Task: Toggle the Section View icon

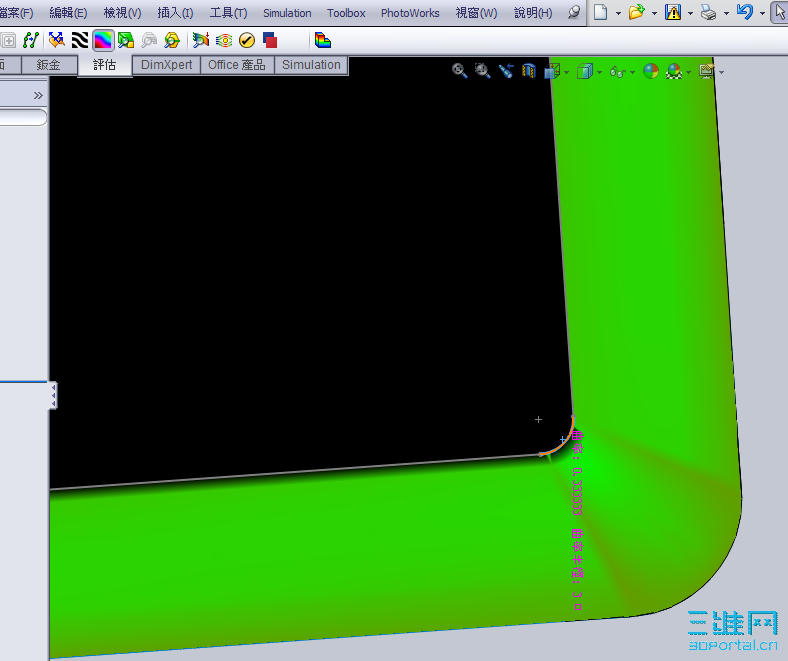Action: click(x=529, y=71)
